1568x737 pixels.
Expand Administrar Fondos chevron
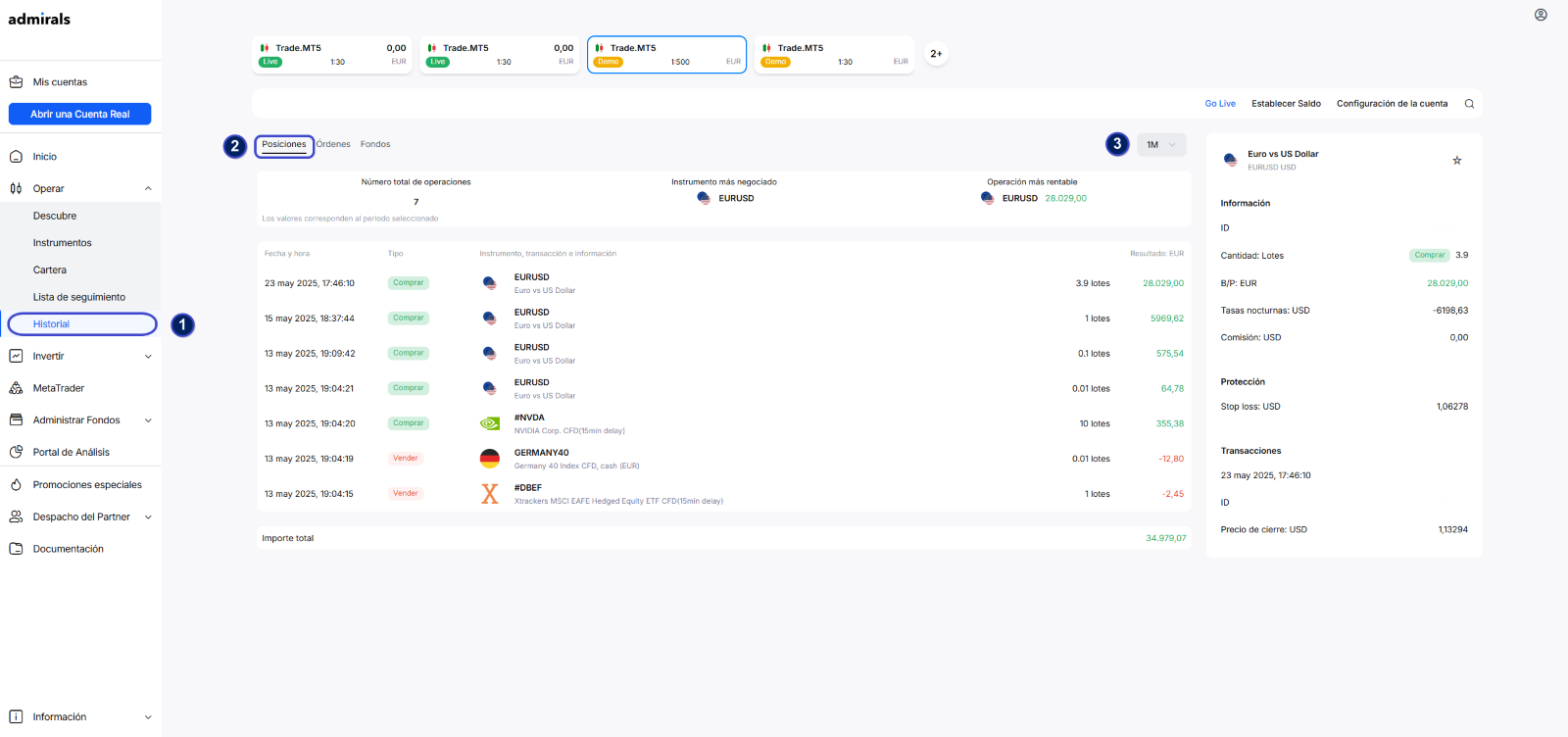point(148,420)
